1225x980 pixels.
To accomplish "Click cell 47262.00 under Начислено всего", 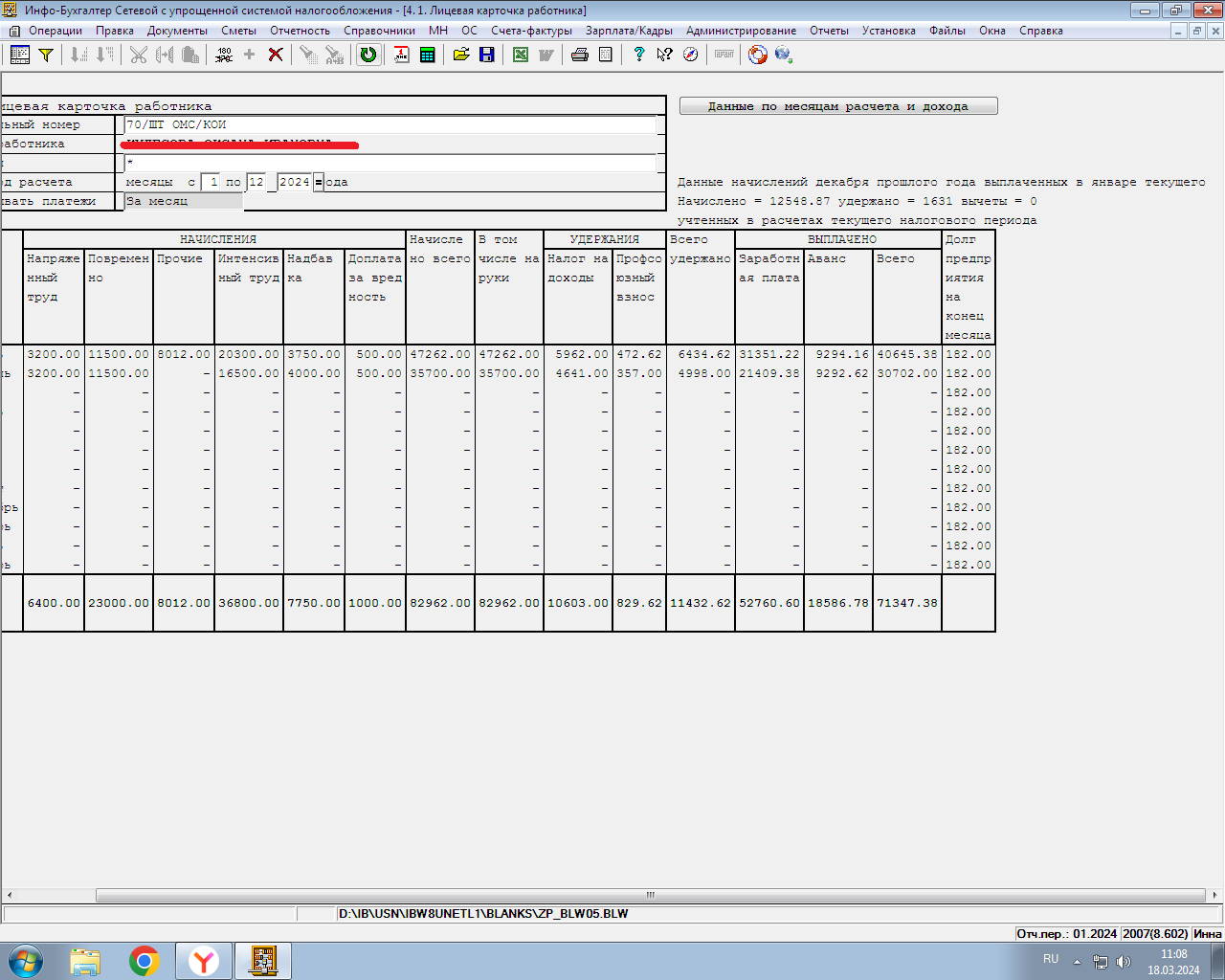I will click(x=440, y=354).
